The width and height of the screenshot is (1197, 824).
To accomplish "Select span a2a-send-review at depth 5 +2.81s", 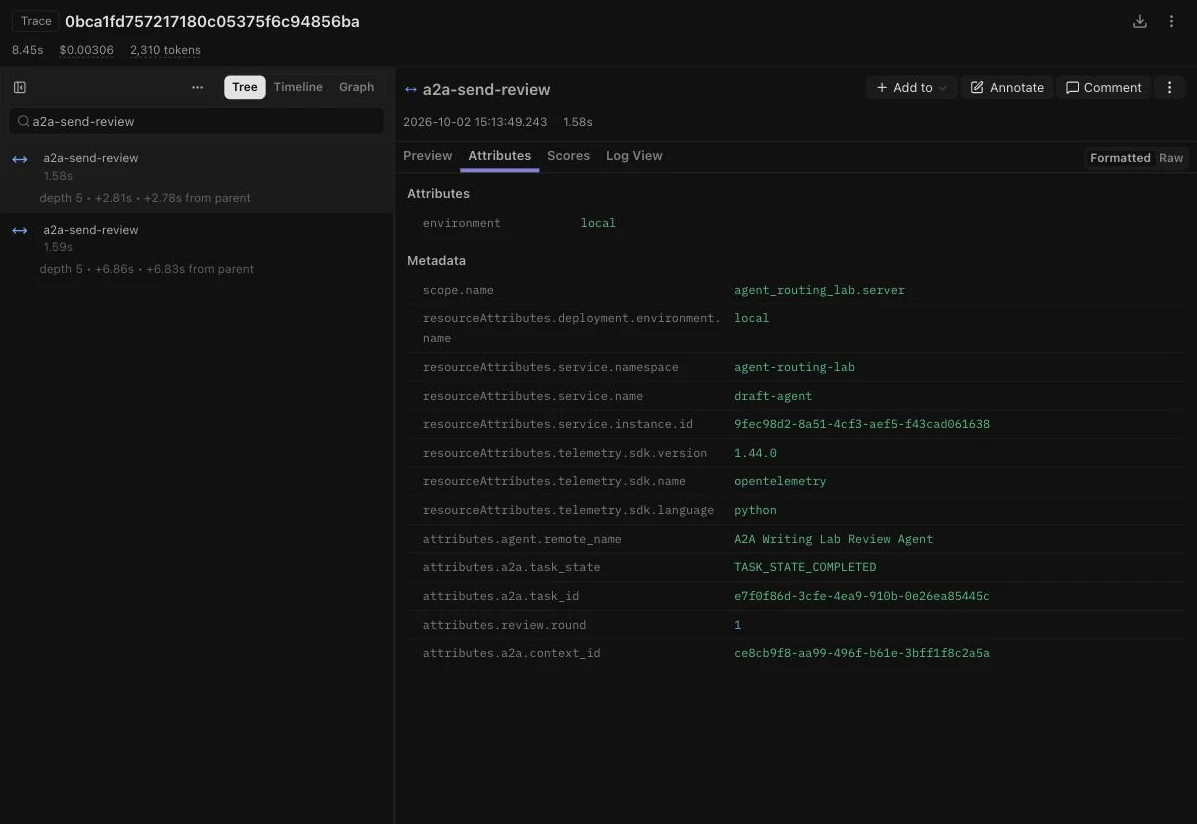I will [x=196, y=177].
